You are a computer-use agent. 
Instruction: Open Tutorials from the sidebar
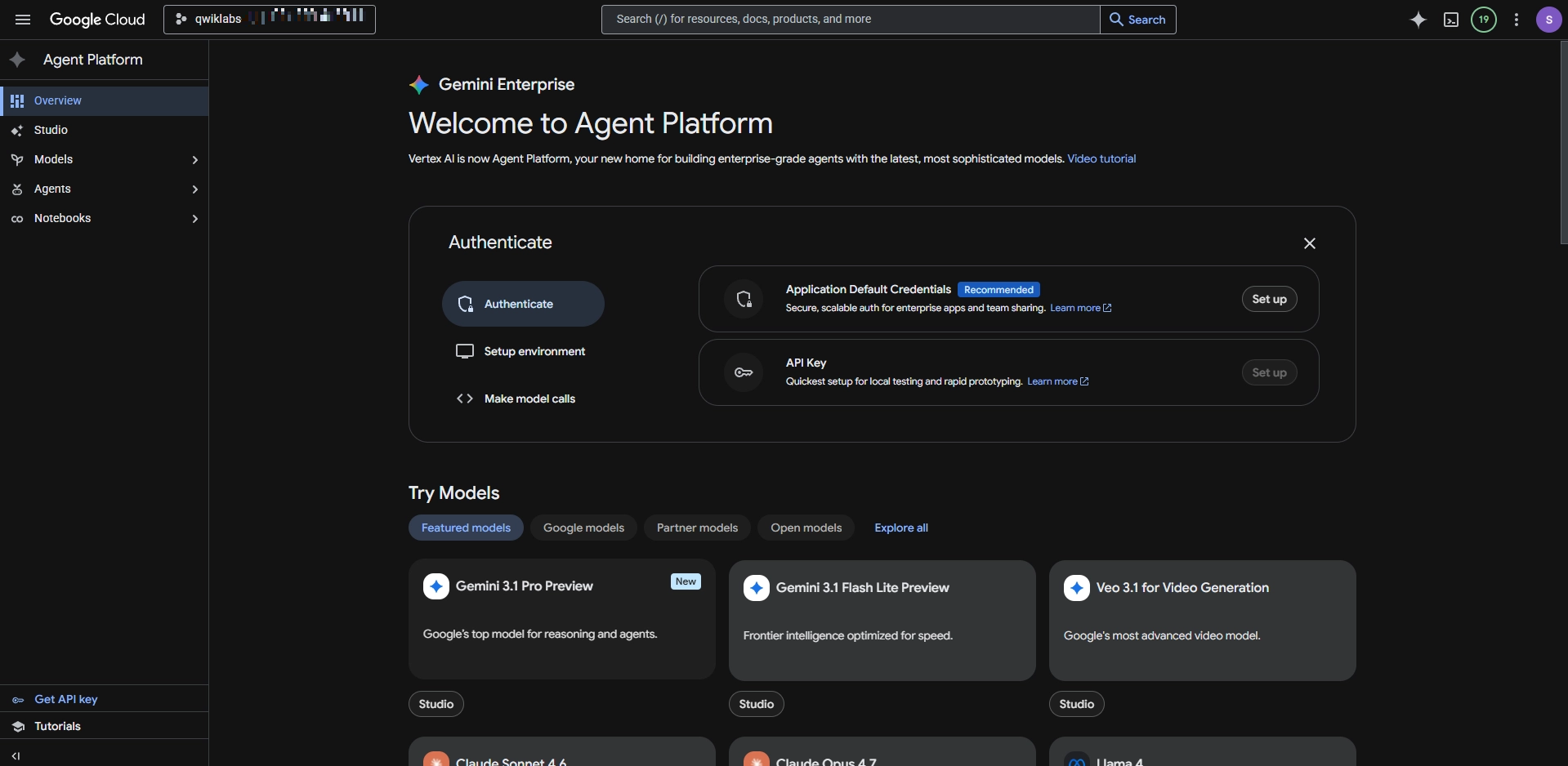tap(105, 726)
